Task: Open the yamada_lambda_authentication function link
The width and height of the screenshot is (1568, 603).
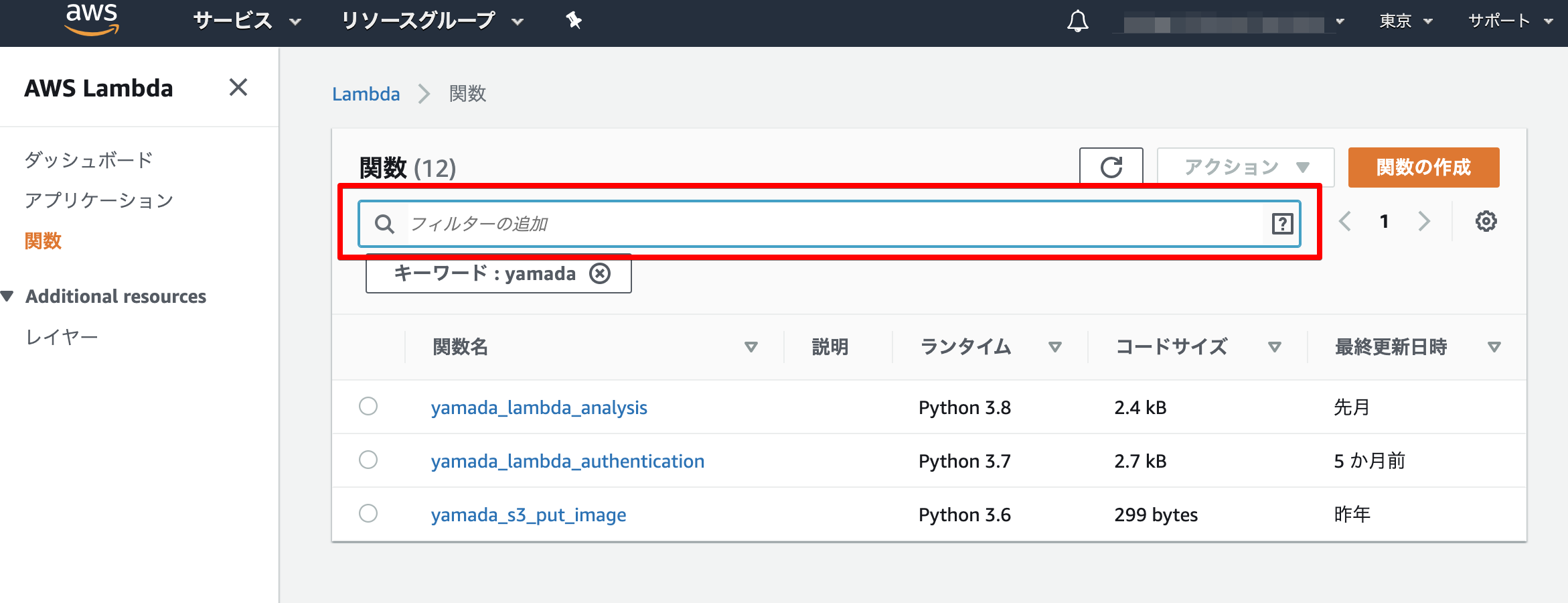Action: 568,461
